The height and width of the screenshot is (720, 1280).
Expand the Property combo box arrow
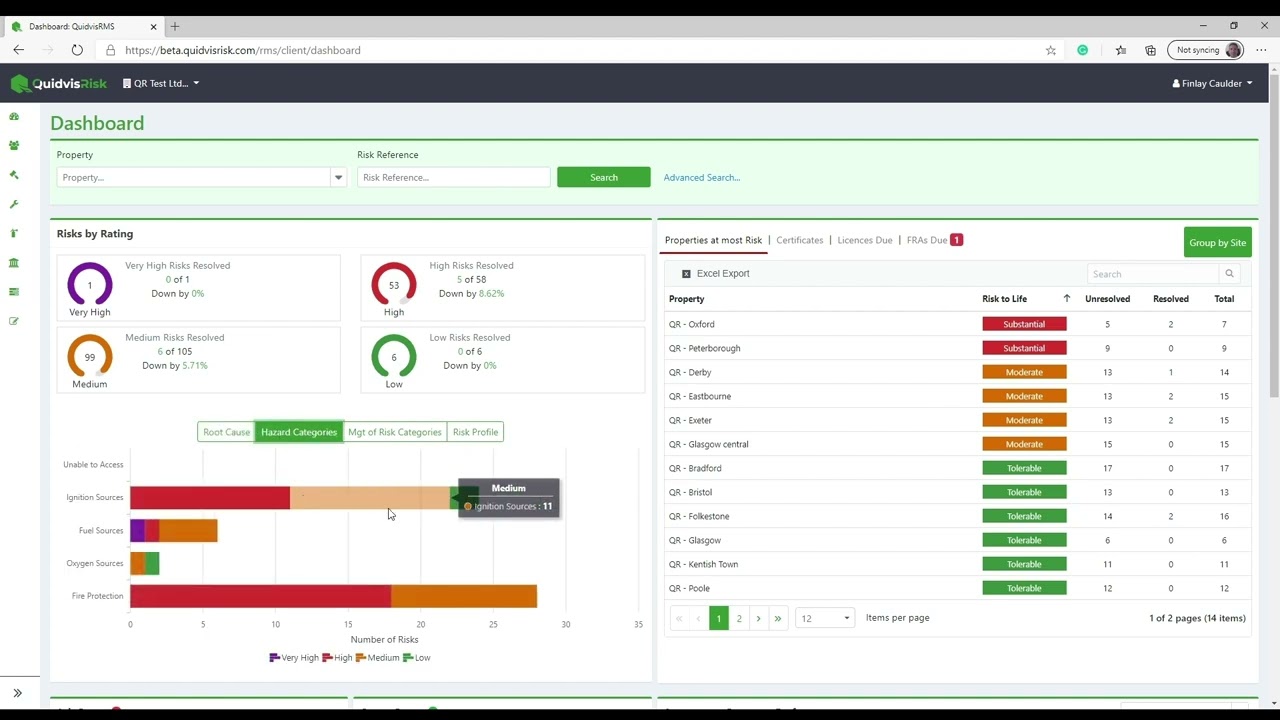pos(338,178)
